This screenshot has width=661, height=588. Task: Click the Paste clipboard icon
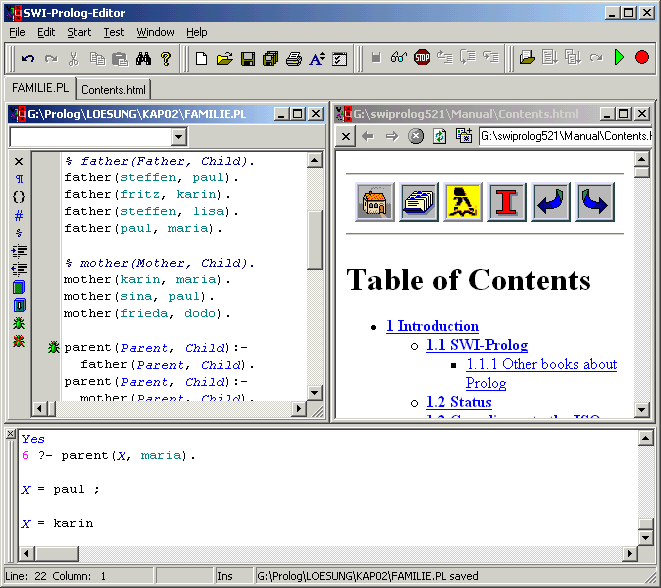click(120, 59)
